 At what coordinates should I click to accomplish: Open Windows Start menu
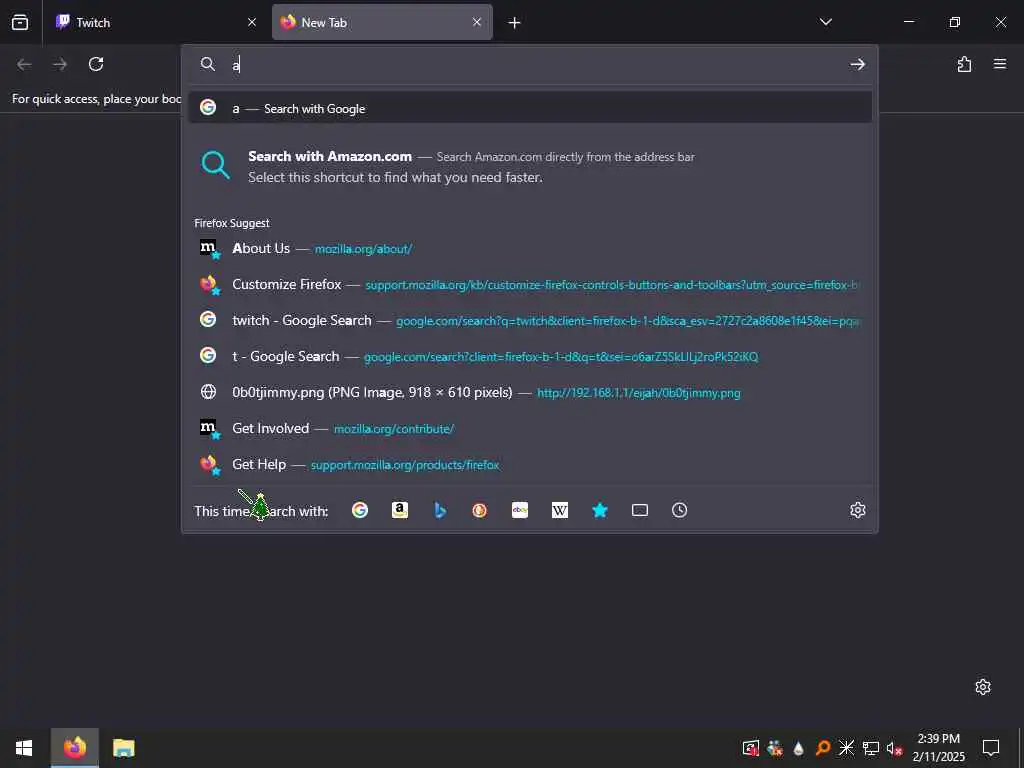click(24, 748)
